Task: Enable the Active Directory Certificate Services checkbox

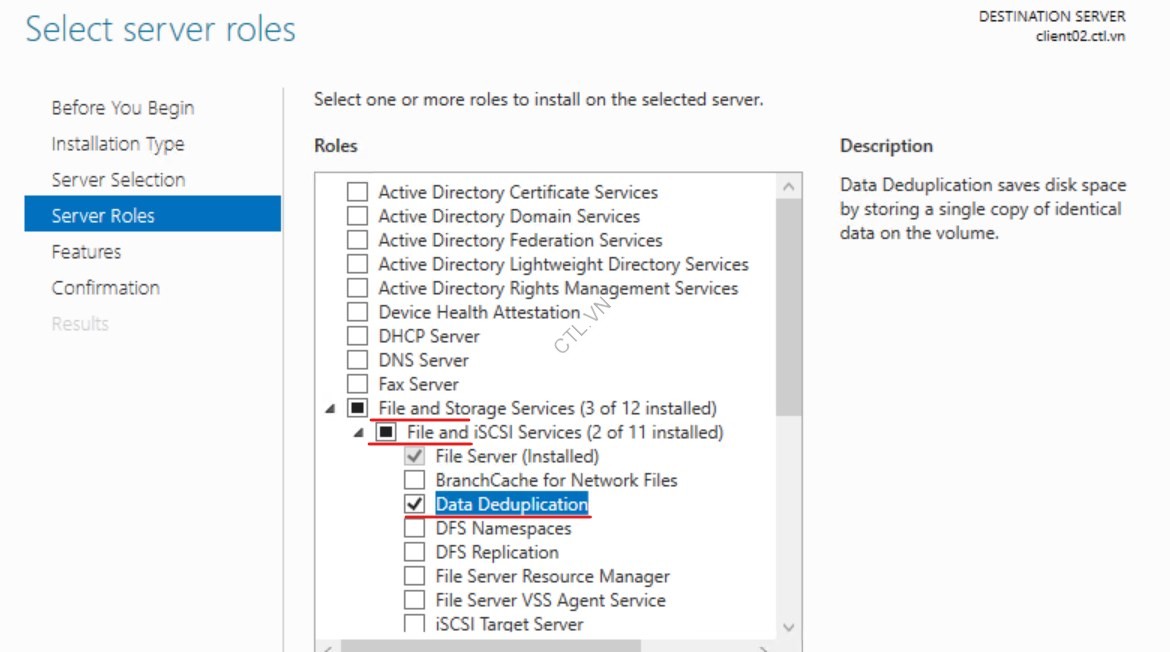Action: (x=356, y=192)
